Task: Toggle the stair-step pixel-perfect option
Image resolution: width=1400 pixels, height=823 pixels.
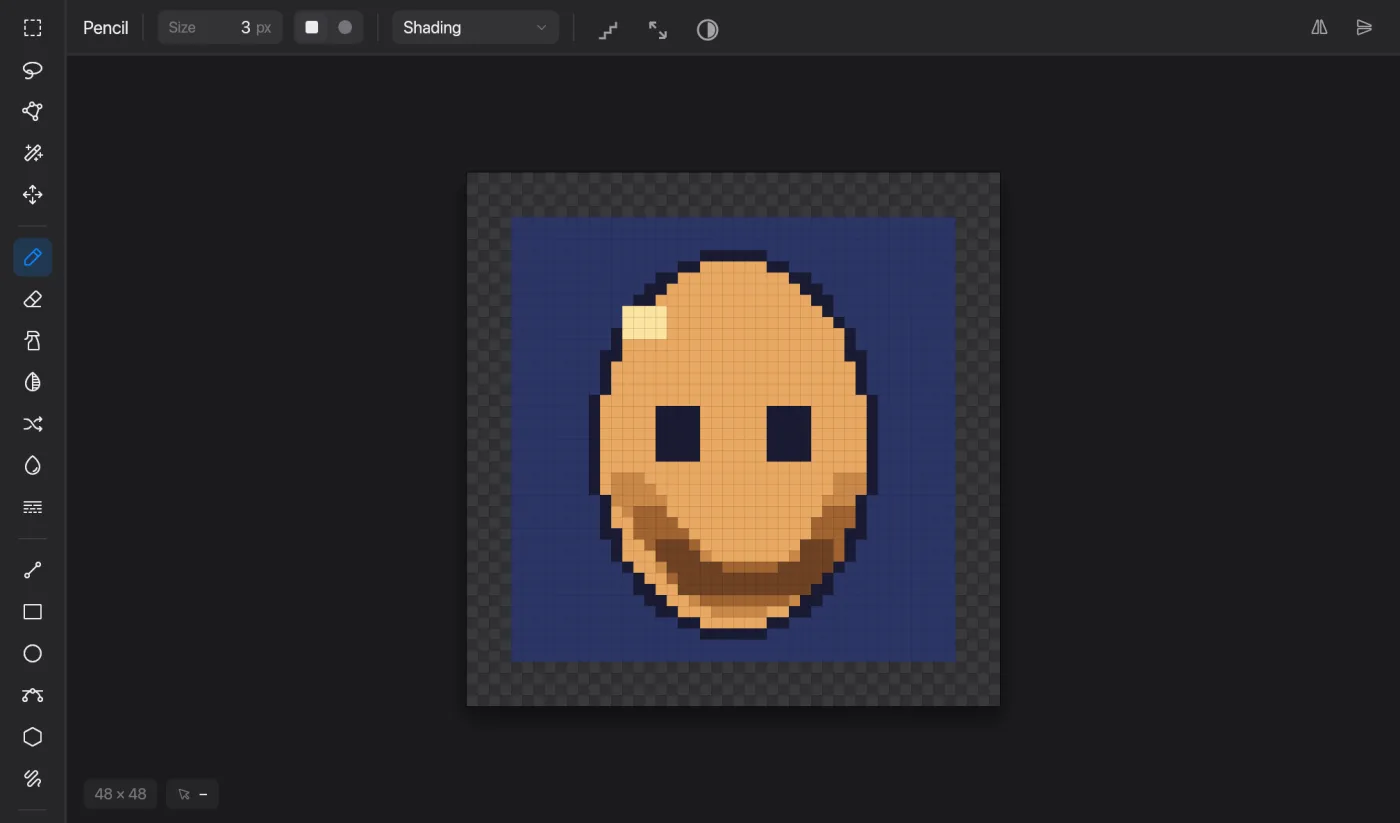Action: coord(608,30)
